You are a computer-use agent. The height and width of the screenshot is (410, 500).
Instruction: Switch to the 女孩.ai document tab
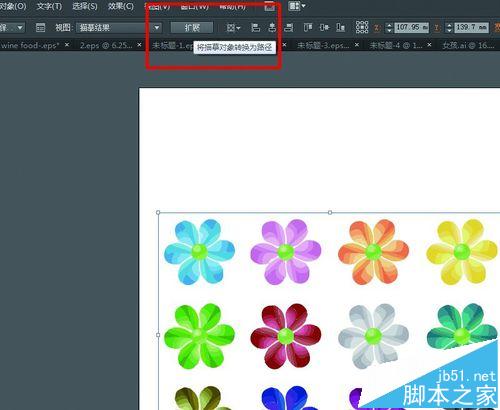[x=468, y=45]
